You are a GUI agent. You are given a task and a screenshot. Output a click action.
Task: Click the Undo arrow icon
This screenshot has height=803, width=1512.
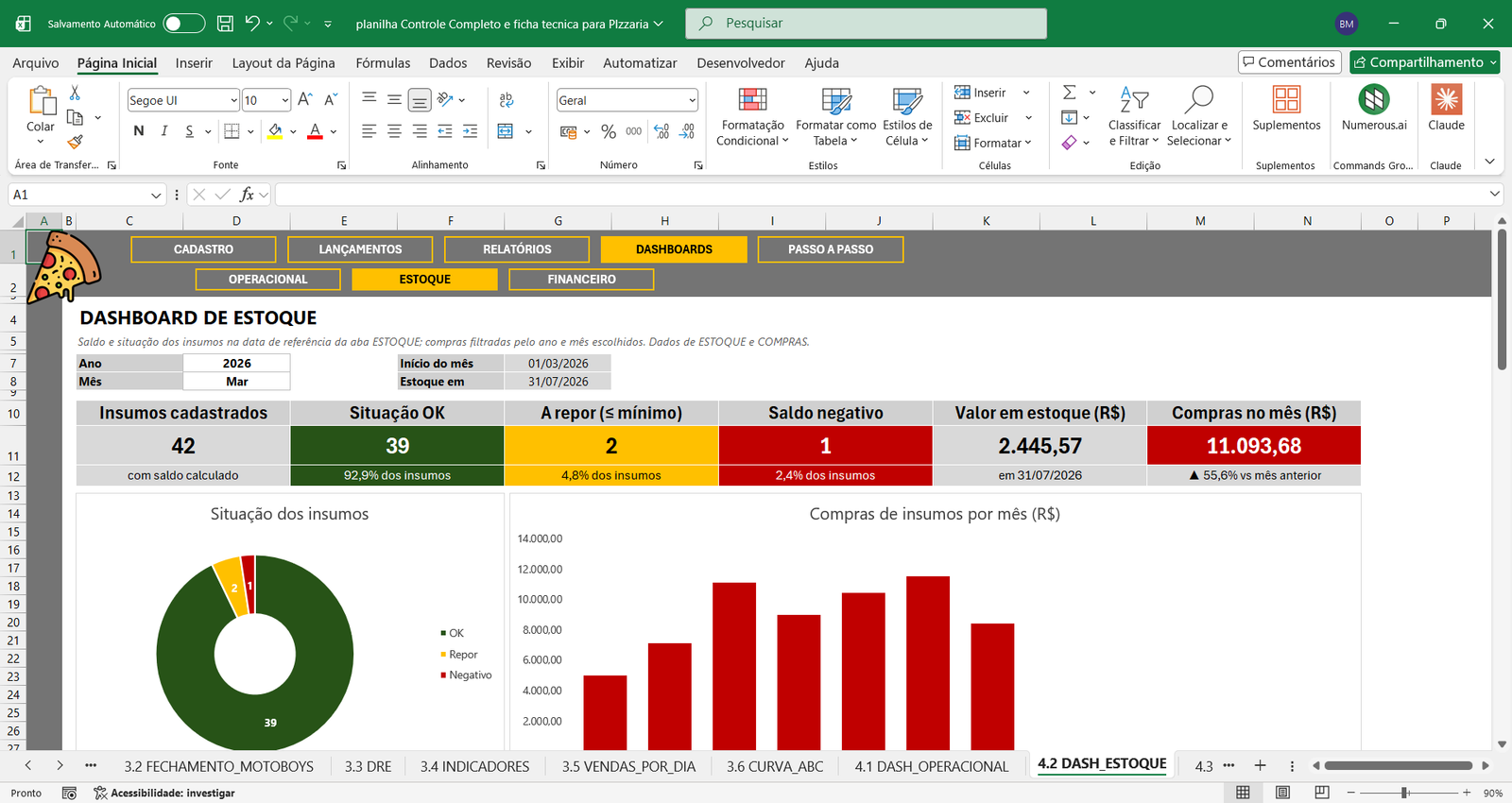[x=251, y=24]
